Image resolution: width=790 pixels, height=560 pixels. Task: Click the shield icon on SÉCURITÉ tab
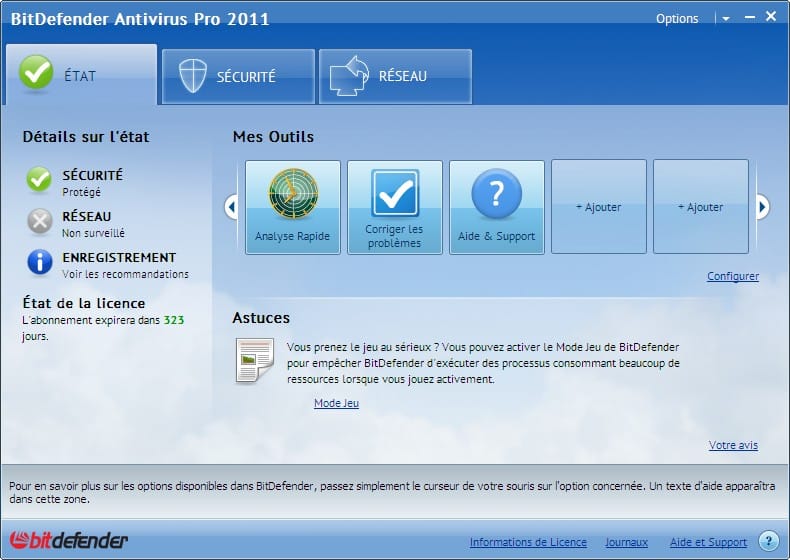(193, 76)
